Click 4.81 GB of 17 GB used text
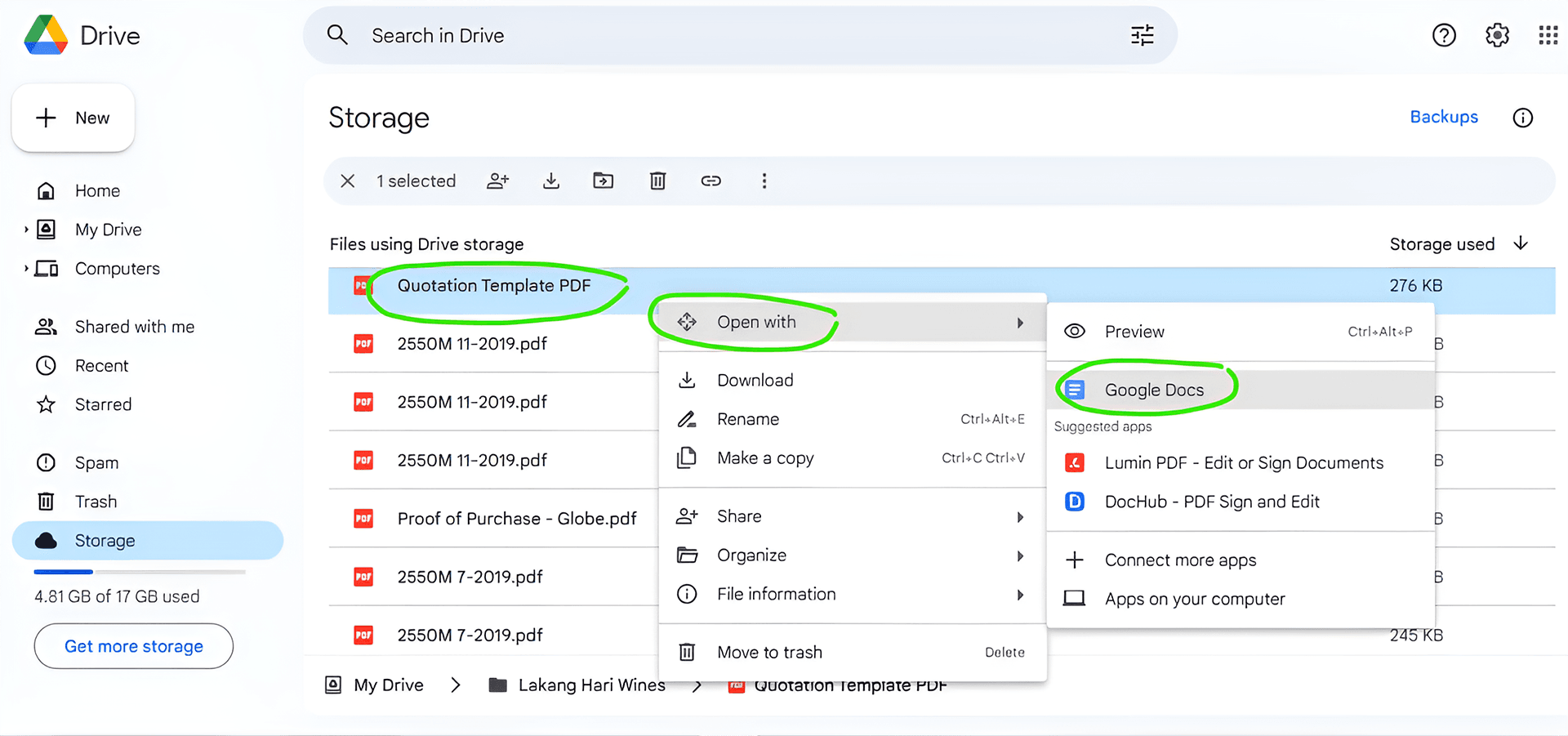1568x736 pixels. (x=117, y=596)
